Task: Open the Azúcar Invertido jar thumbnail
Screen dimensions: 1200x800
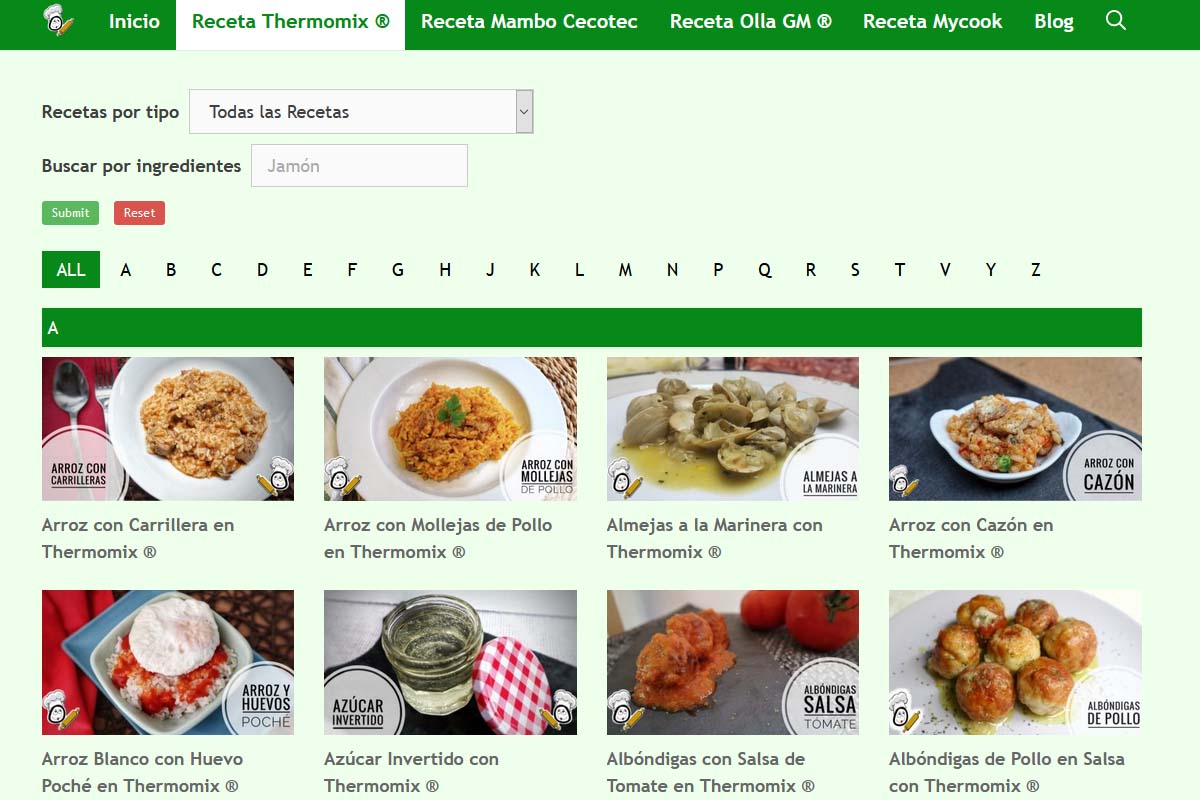Action: pyautogui.click(x=450, y=662)
